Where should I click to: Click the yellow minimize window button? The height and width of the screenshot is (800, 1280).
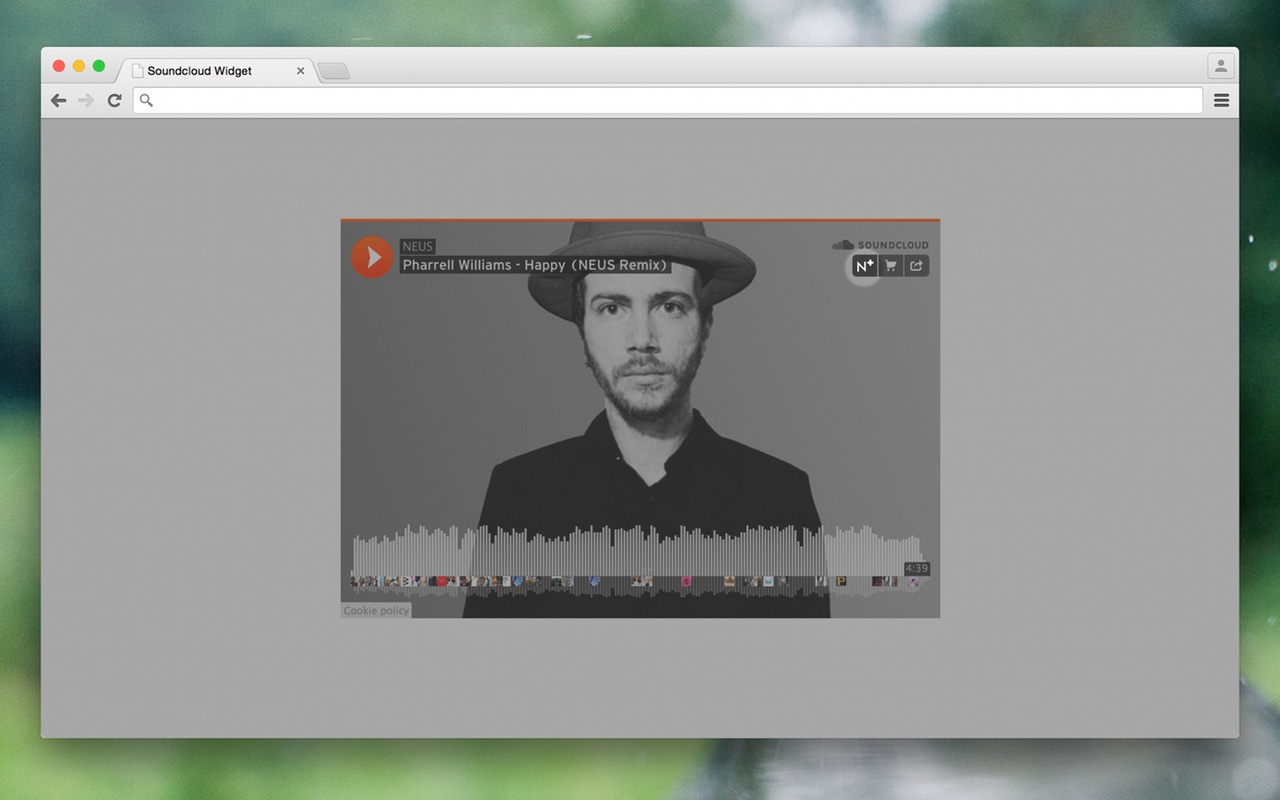click(79, 66)
